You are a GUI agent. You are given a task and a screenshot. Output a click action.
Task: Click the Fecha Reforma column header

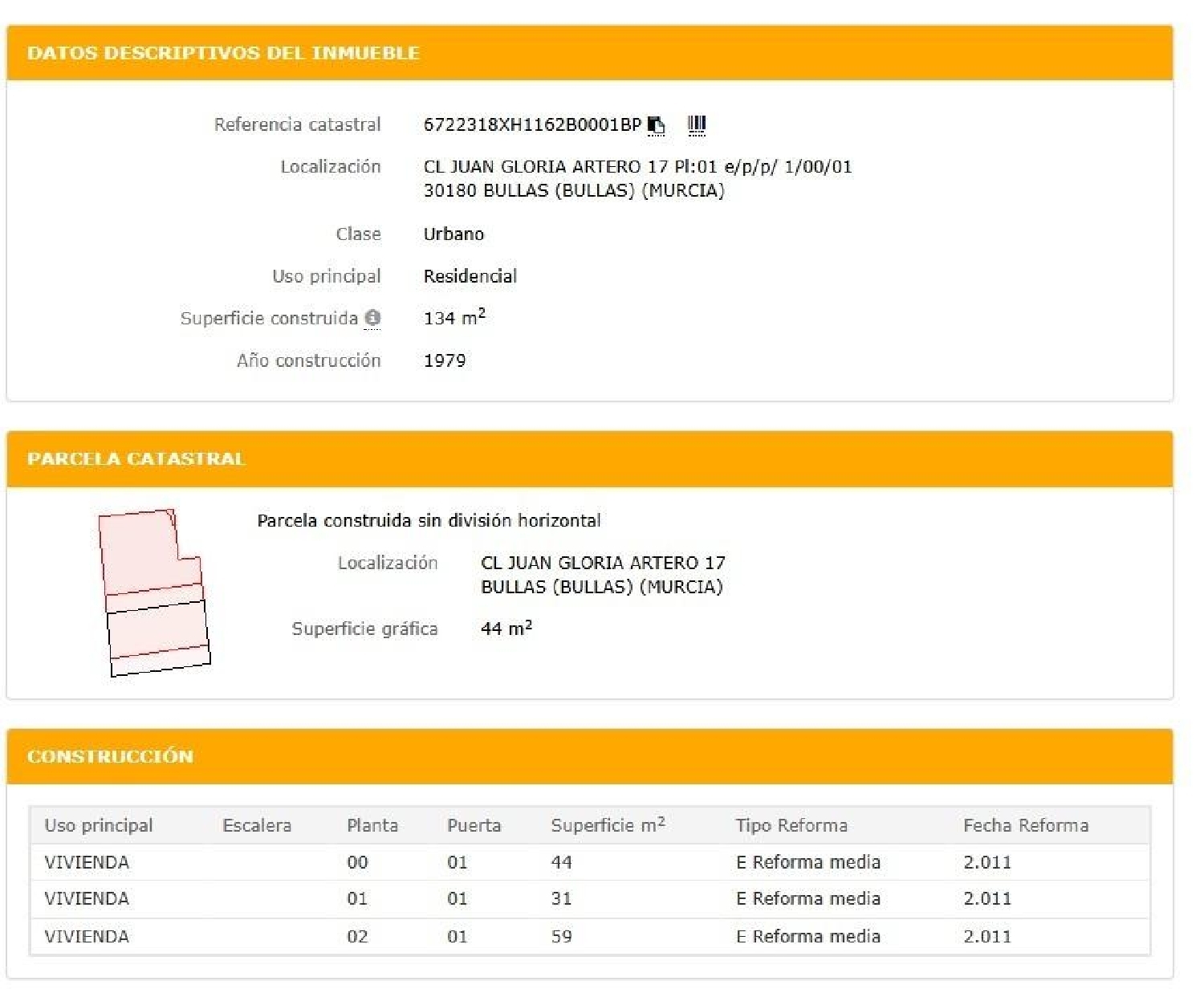1026,825
